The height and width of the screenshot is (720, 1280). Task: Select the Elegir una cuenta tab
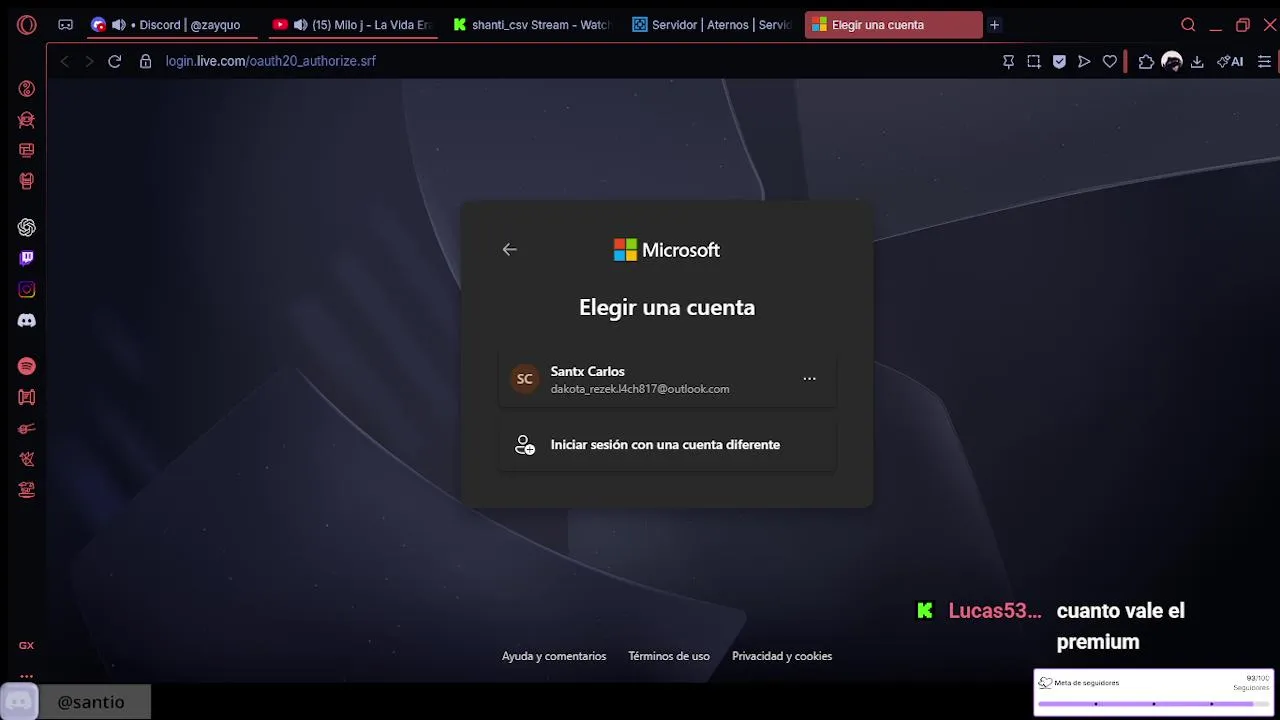pos(894,25)
